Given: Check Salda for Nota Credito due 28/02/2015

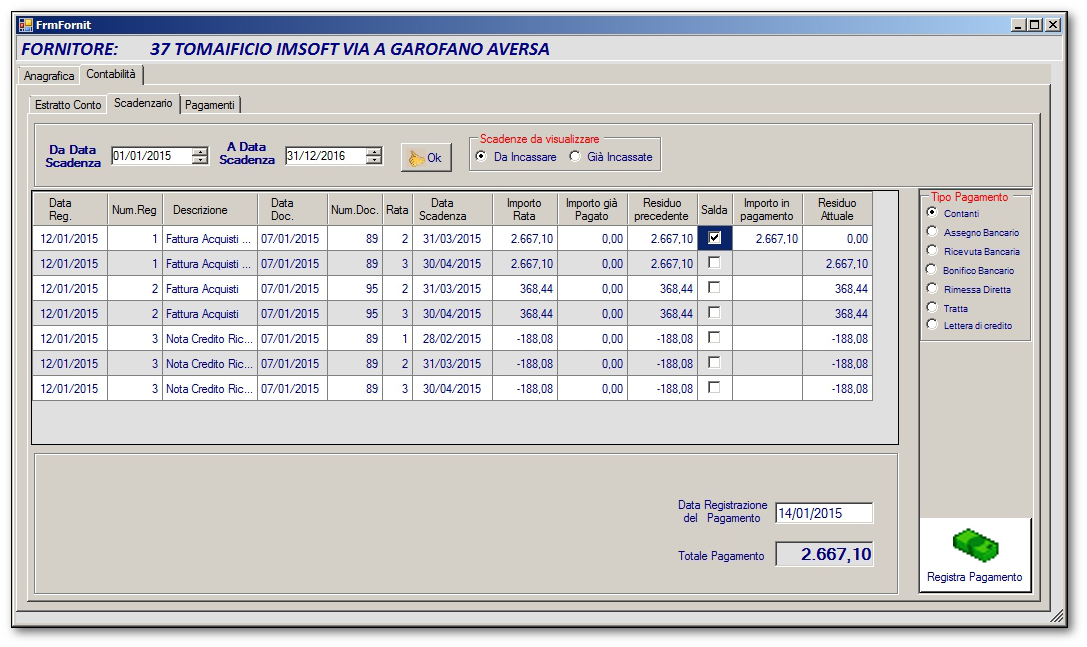Looking at the screenshot, I should point(714,338).
